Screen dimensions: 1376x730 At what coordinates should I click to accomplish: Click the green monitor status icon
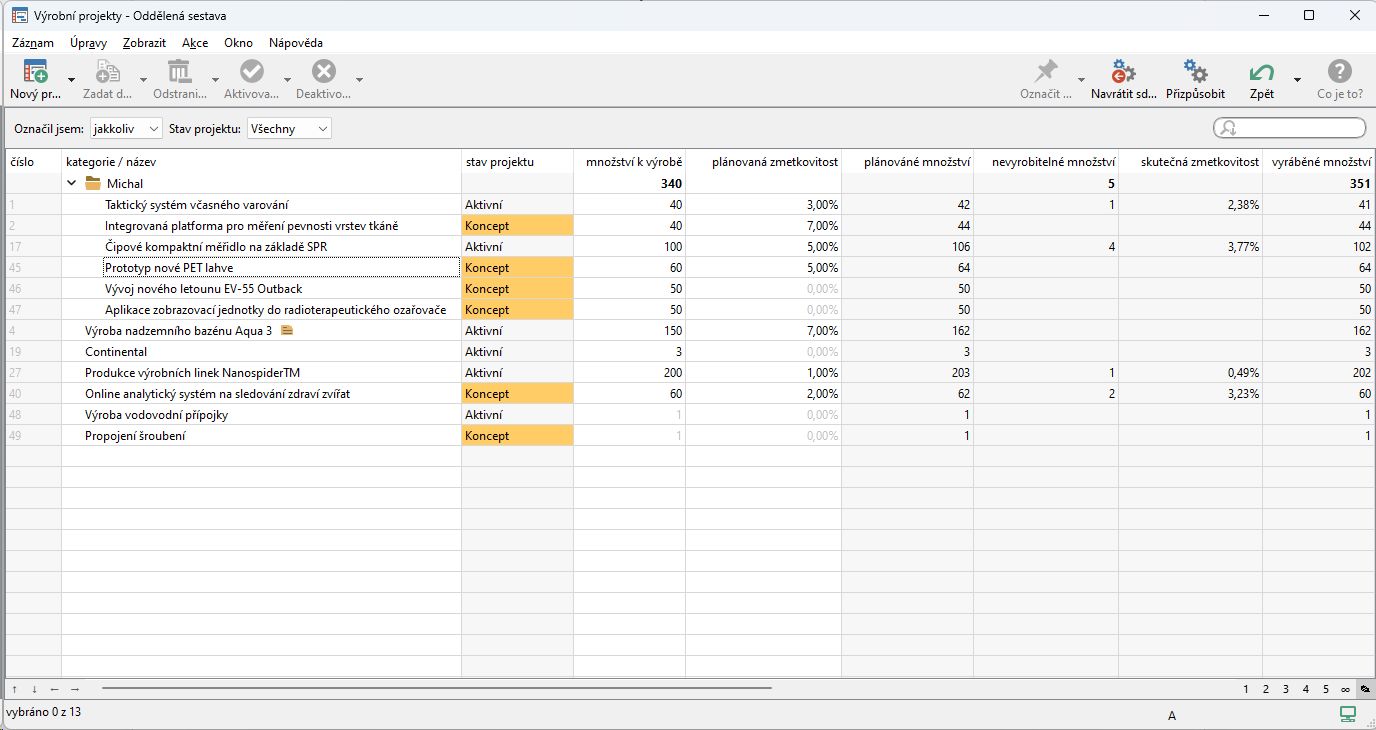[1348, 713]
